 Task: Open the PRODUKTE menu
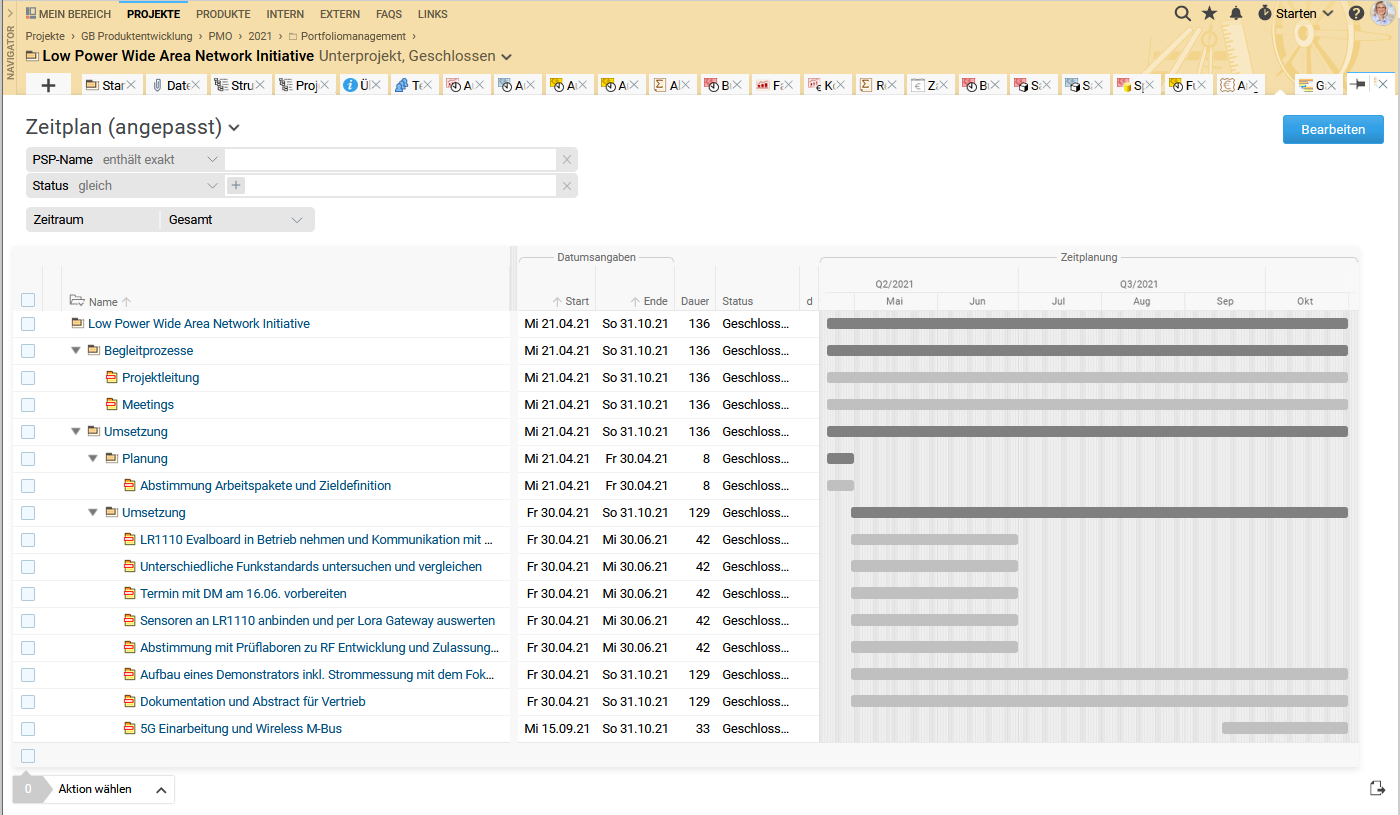click(223, 14)
